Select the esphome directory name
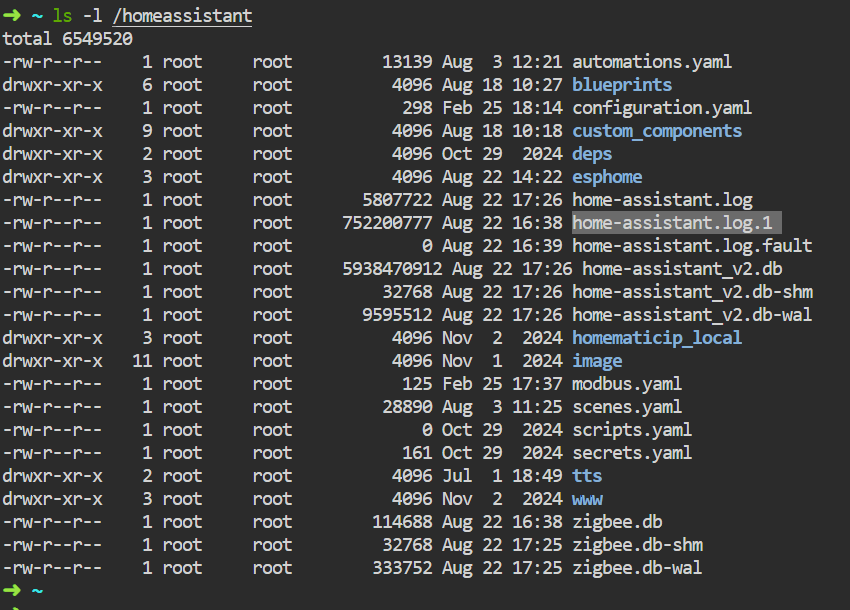850x610 pixels. [607, 177]
